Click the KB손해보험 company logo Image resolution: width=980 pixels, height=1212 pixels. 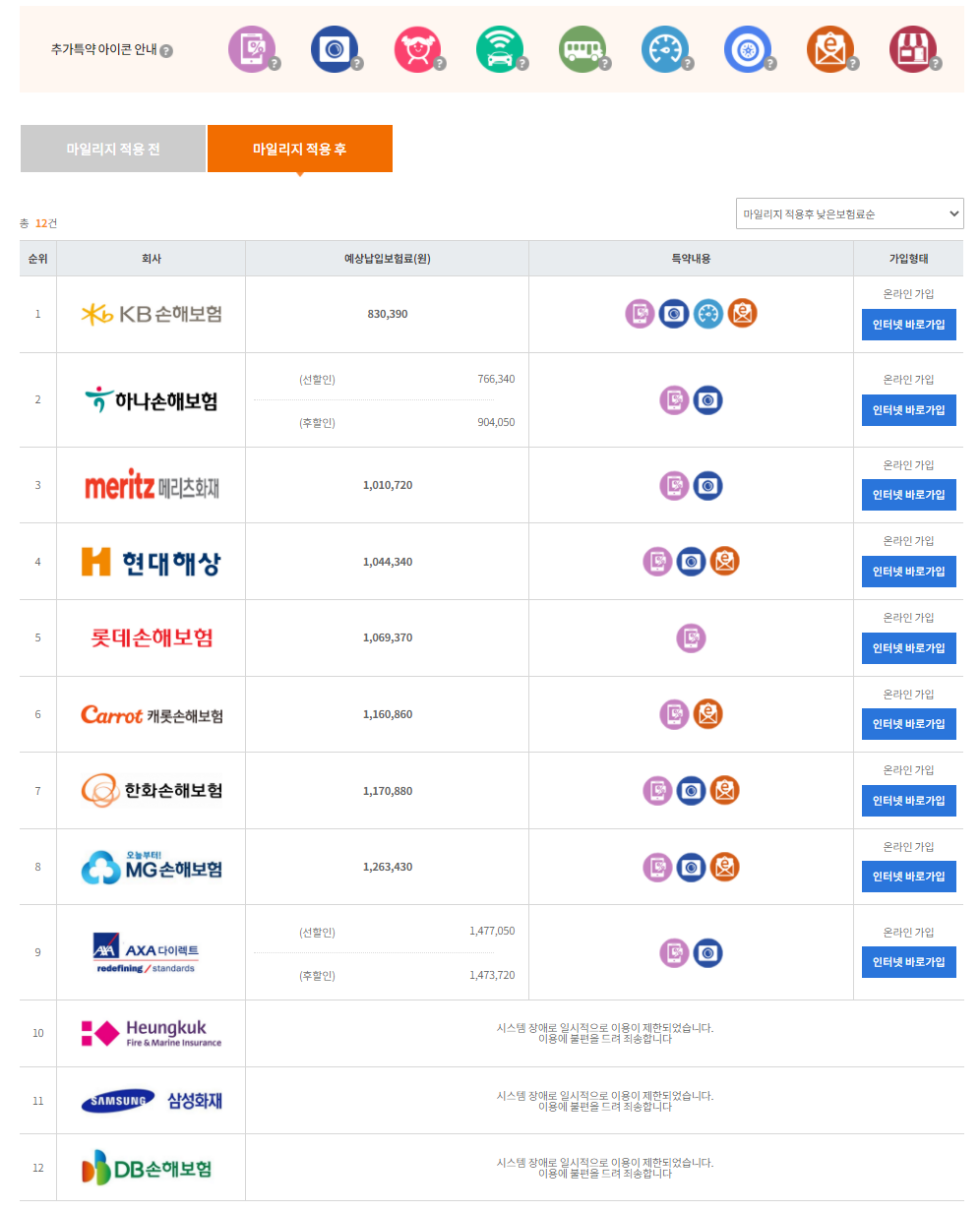click(x=152, y=314)
